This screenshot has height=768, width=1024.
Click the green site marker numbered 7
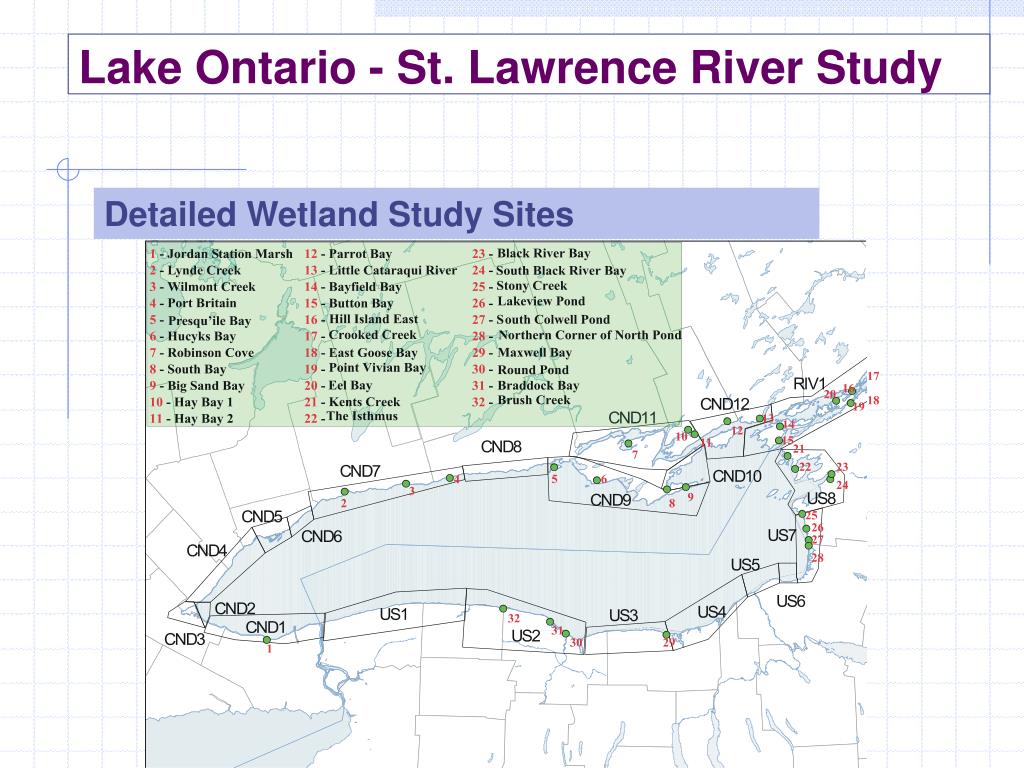628,443
